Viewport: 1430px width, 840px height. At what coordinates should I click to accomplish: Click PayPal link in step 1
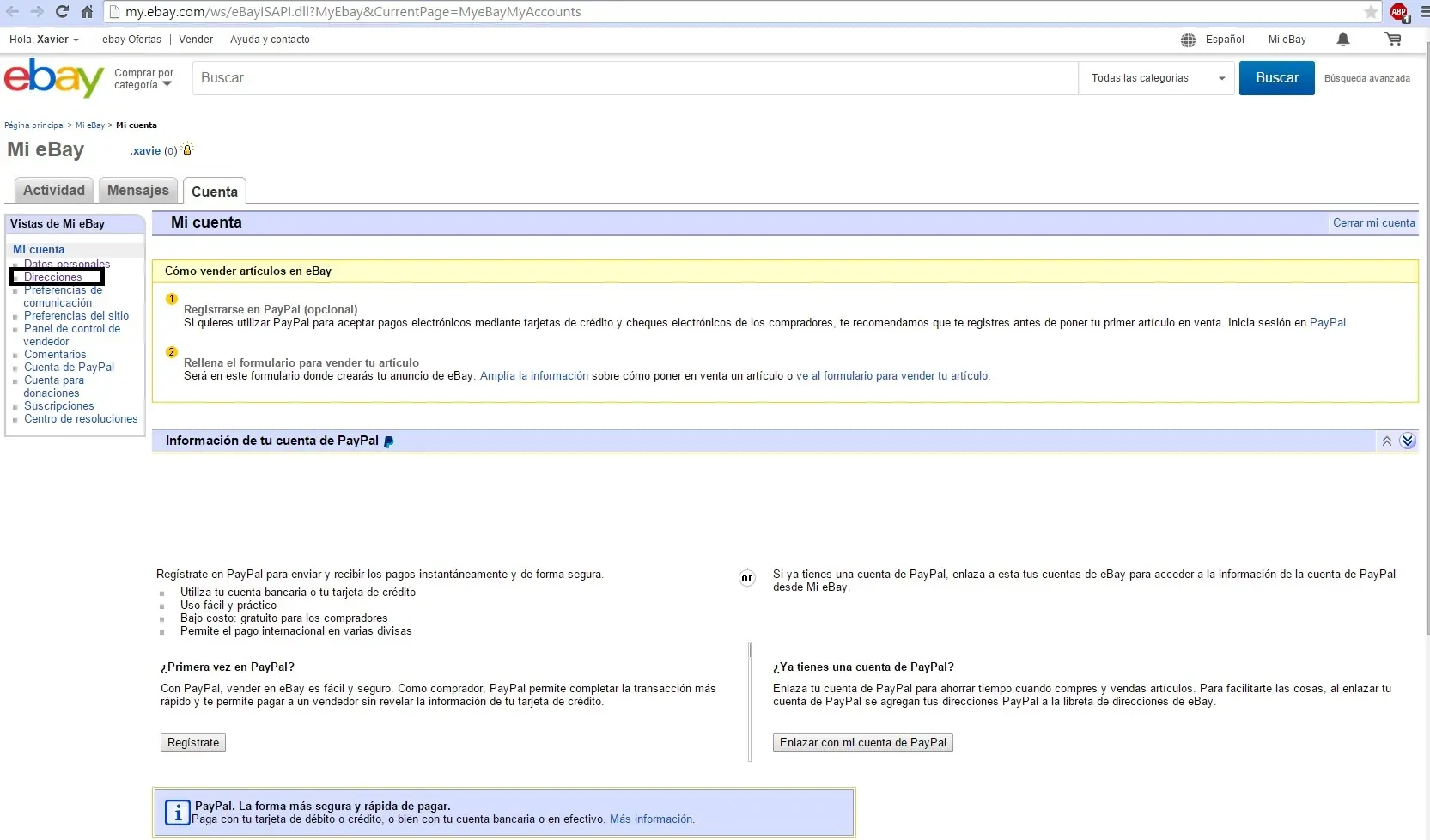(x=1328, y=322)
